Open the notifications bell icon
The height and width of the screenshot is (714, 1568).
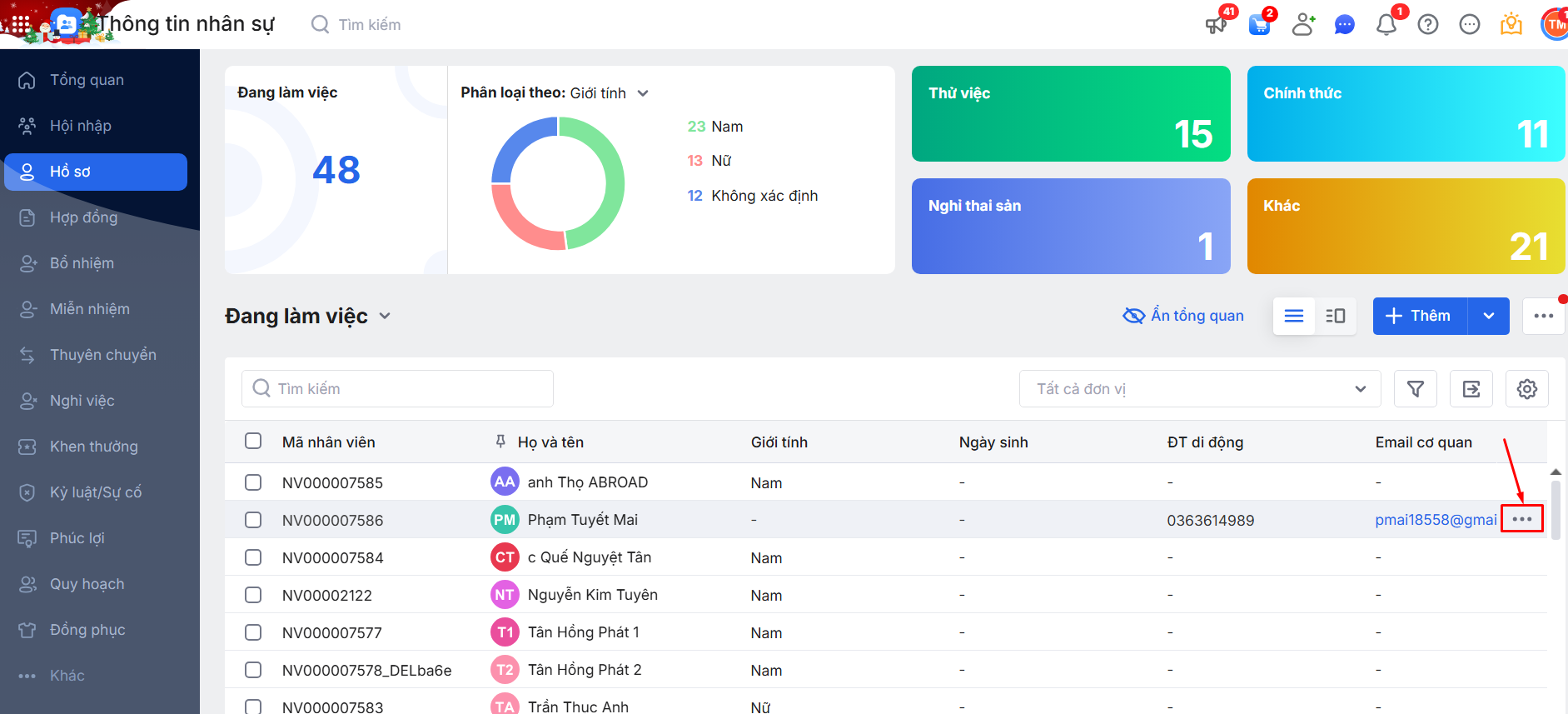point(1386,25)
